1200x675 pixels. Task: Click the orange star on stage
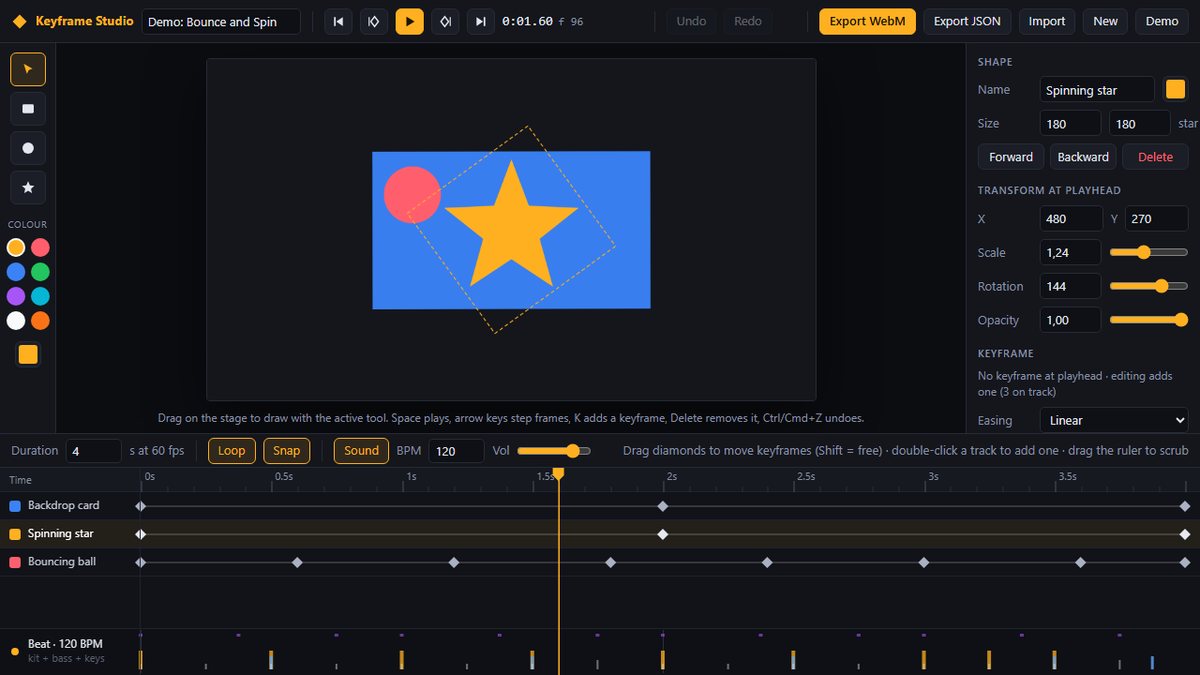tap(511, 228)
